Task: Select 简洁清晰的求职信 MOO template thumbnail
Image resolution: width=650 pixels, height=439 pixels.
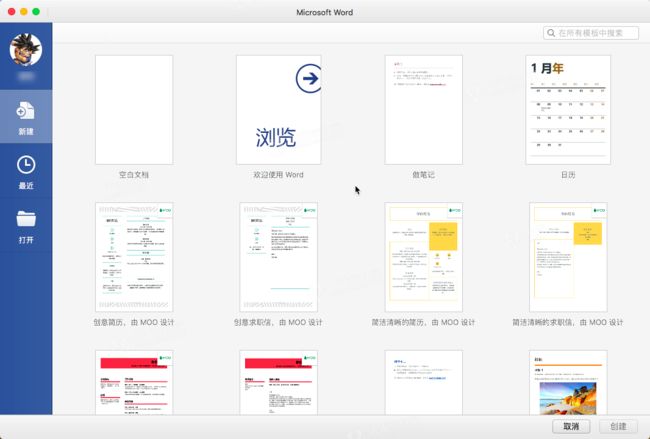Action: pos(568,257)
